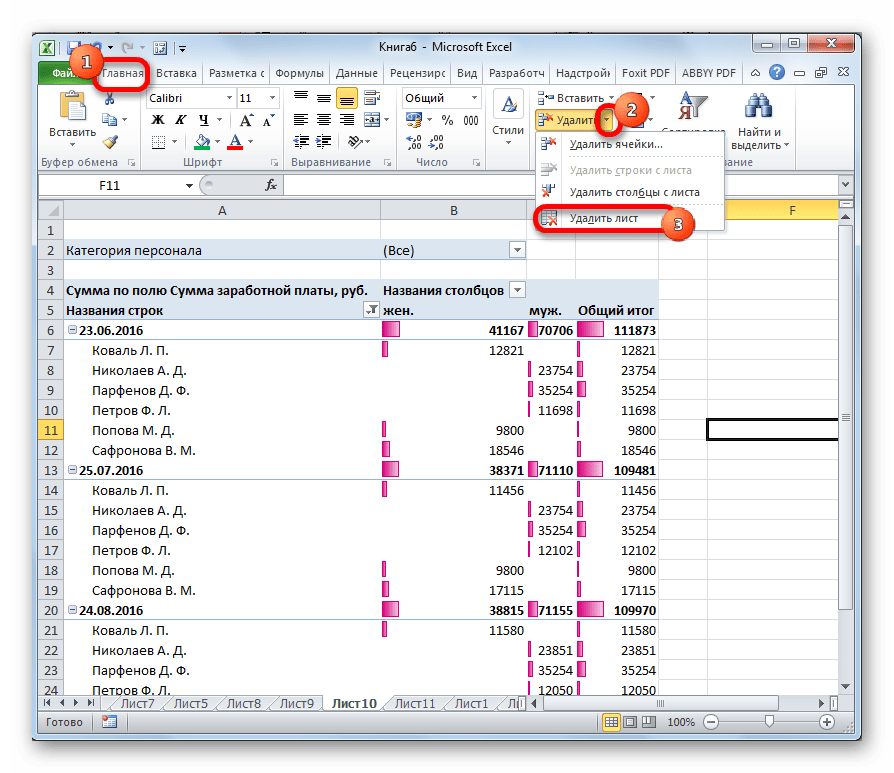Image resolution: width=894 pixels, height=773 pixels.
Task: Toggle wrap text icon
Action: pos(372,98)
